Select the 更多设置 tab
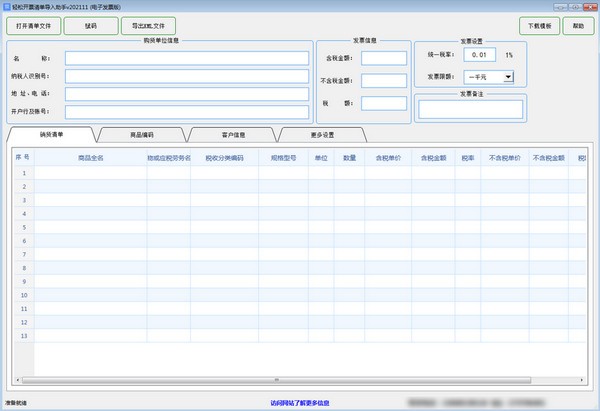Viewport: 600px width, 411px height. [322, 134]
